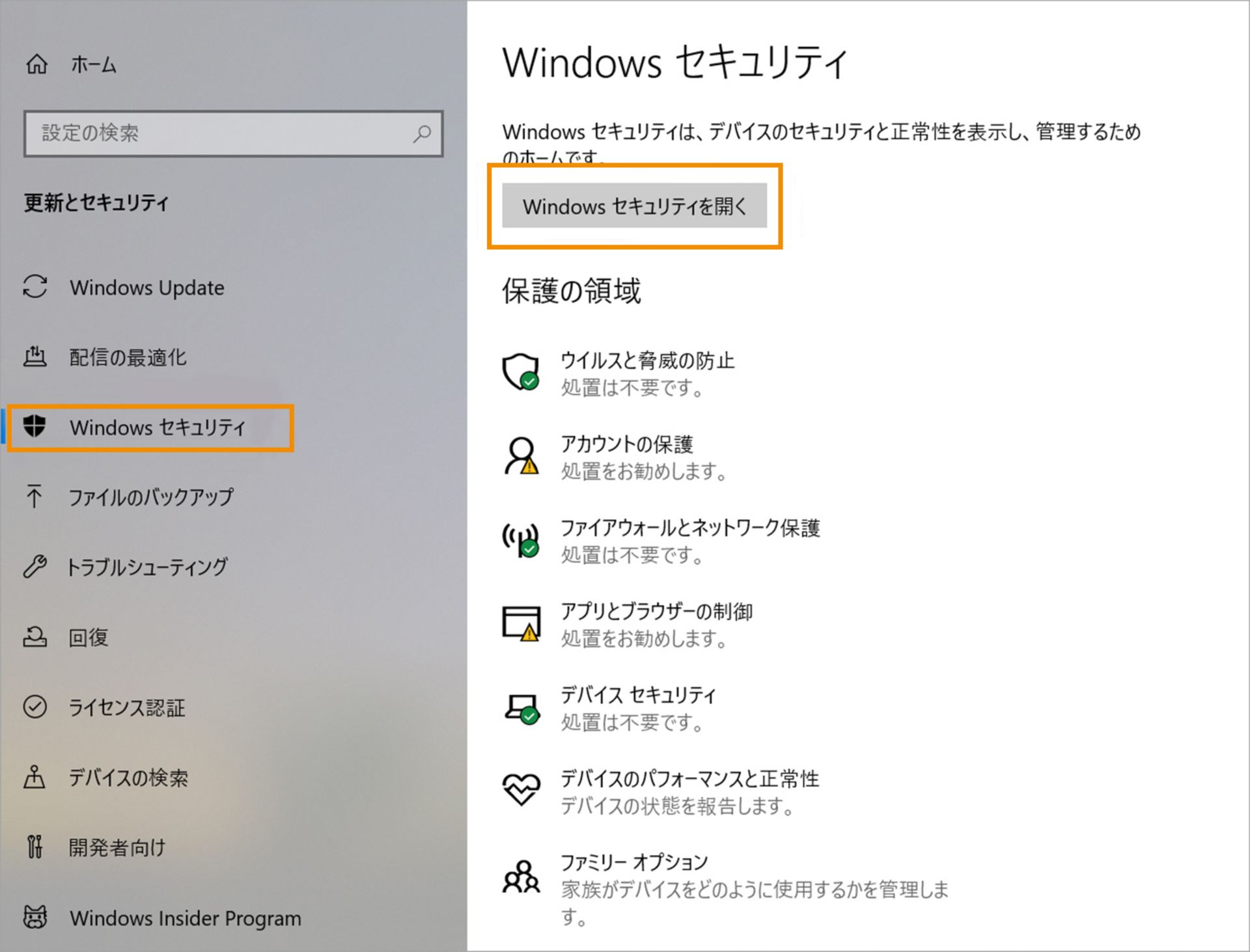
Task: Open アプリとブラウザーの制御 link
Action: (x=656, y=611)
